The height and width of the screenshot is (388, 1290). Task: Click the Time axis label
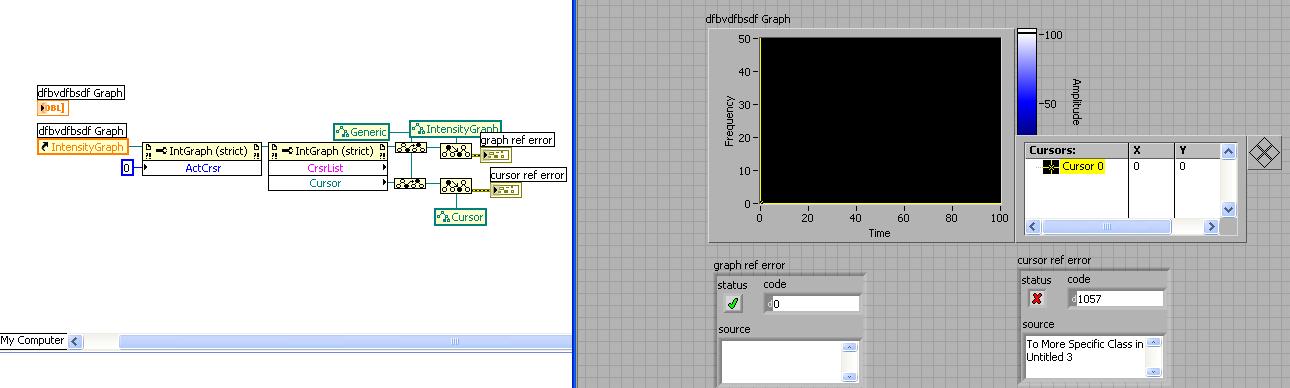click(880, 233)
